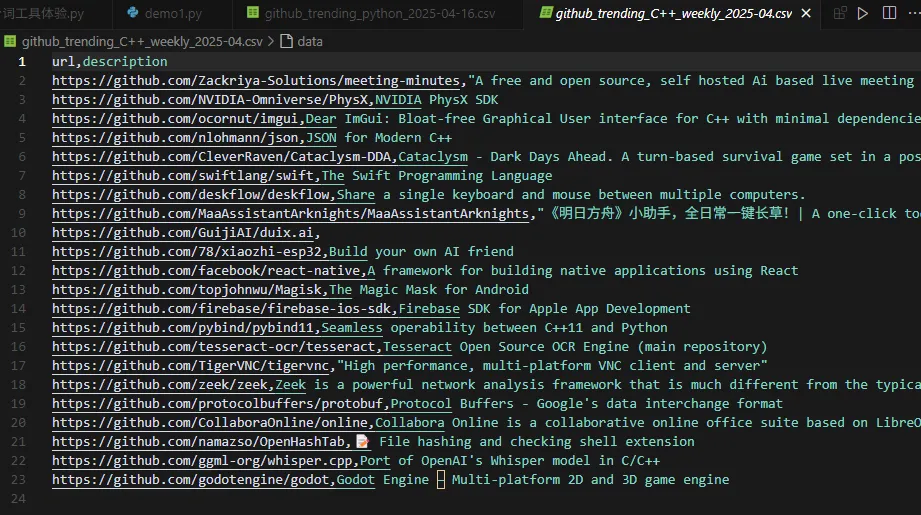Click the Python icon on demo1.py tab
The image size is (921, 515).
click(133, 12)
